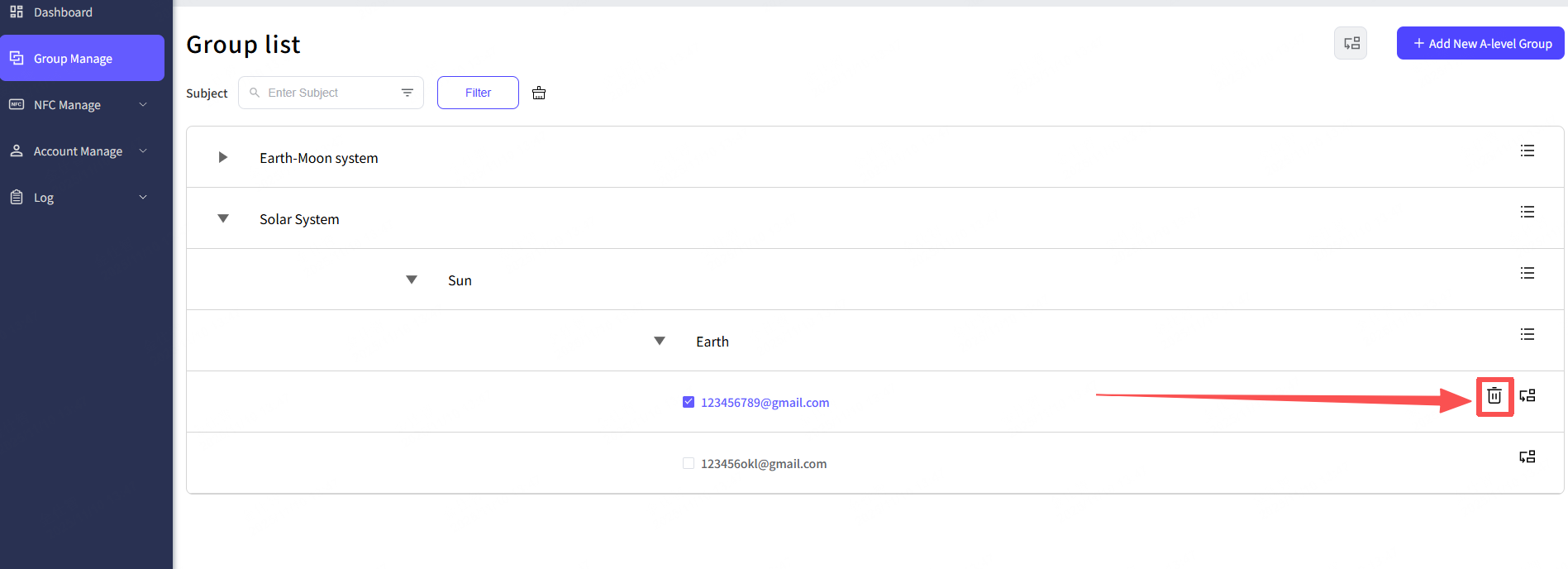Viewport: 1568px width, 569px height.
Task: Open the list menu icon for Sun row
Action: coord(1527,273)
